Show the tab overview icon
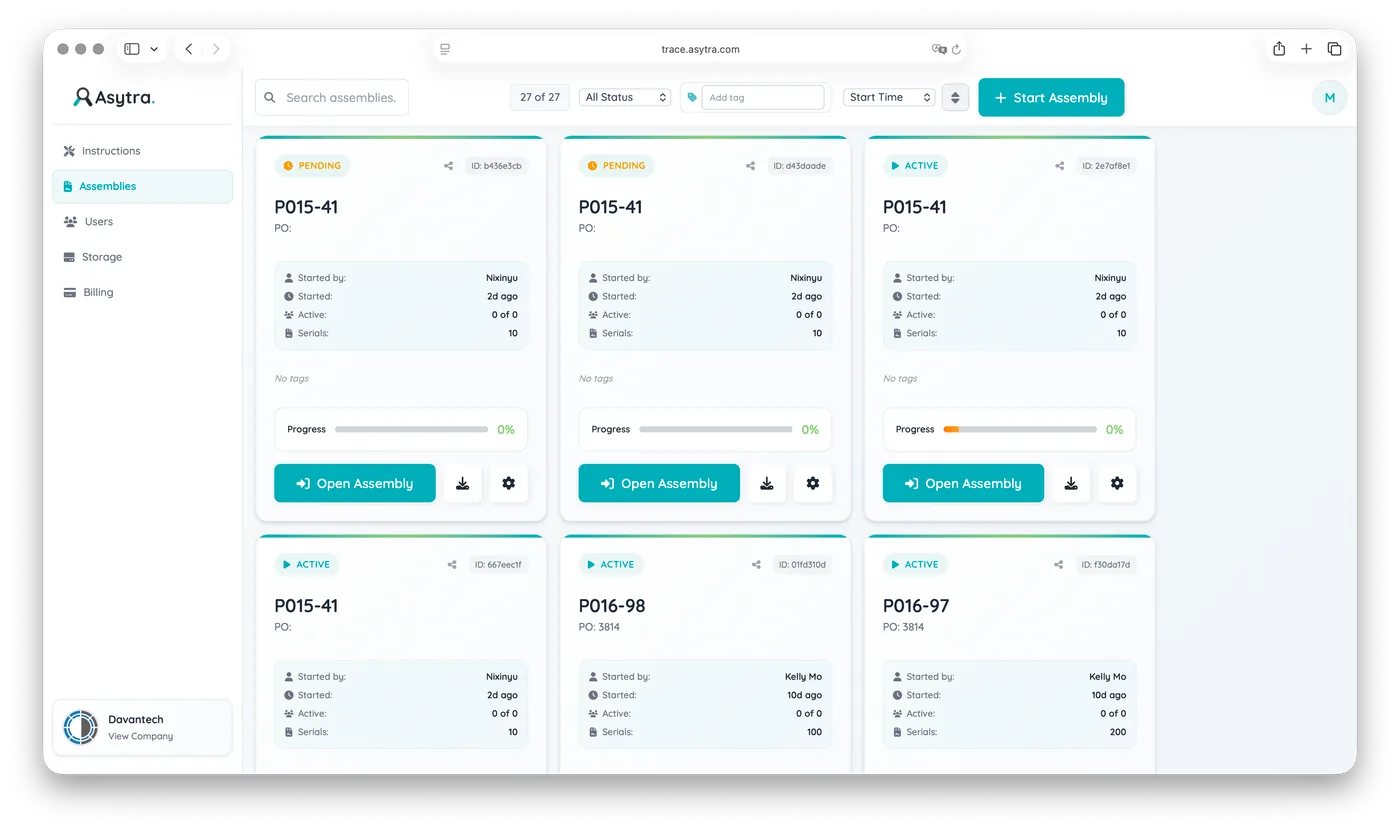The height and width of the screenshot is (831, 1400). pos(1334,49)
